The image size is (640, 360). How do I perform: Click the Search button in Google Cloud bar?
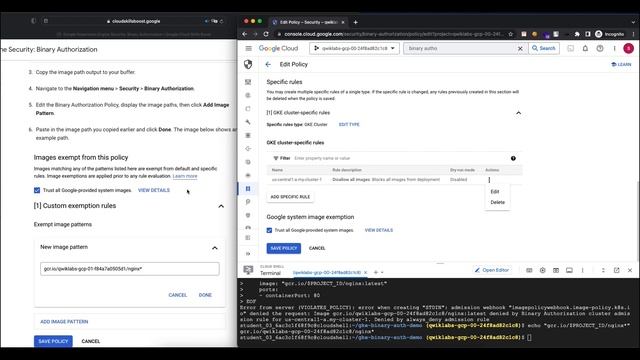[544, 48]
